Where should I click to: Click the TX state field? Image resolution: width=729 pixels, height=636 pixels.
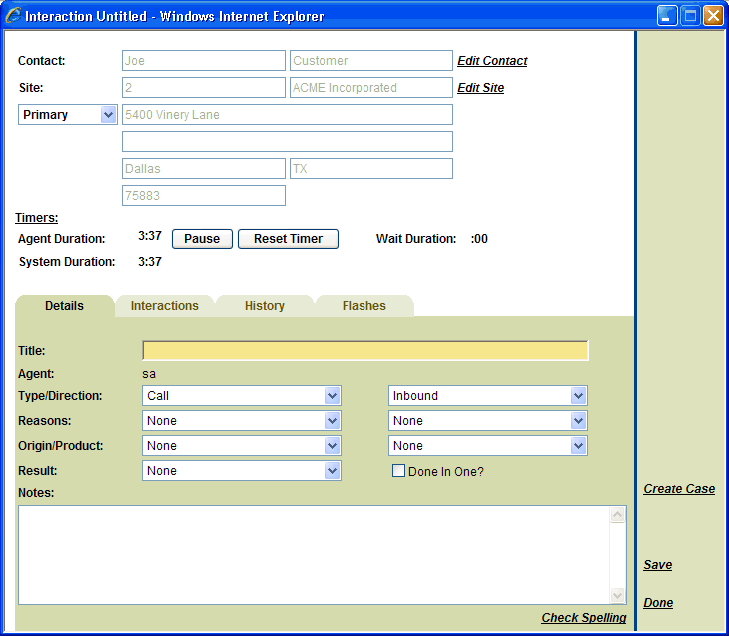click(371, 168)
